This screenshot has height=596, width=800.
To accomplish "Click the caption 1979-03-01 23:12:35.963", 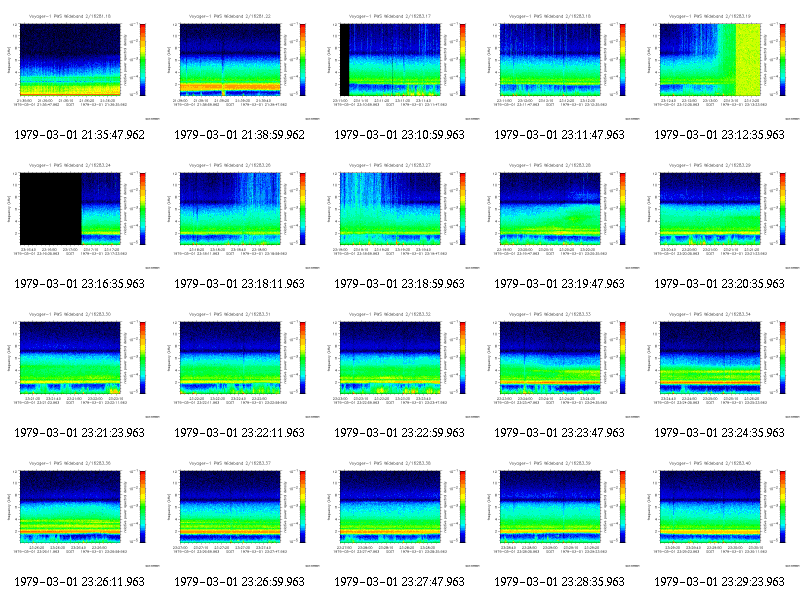I will (719, 135).
